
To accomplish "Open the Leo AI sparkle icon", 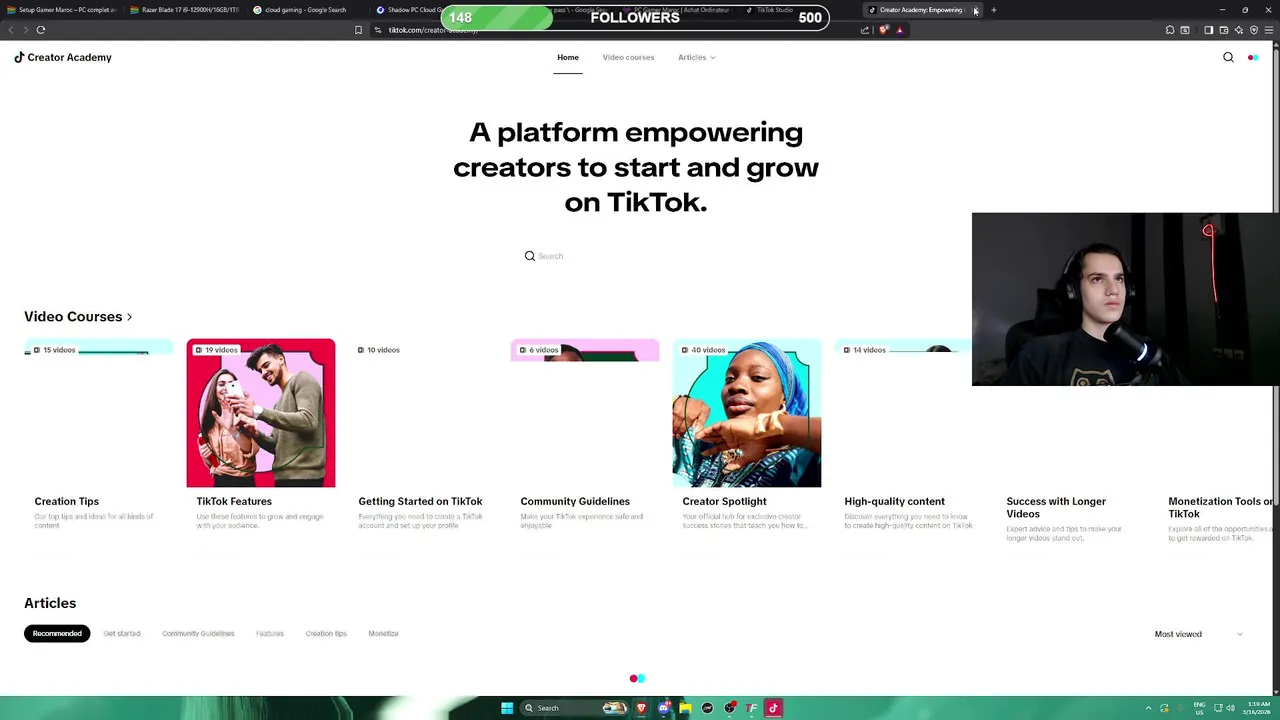I will tap(1238, 30).
